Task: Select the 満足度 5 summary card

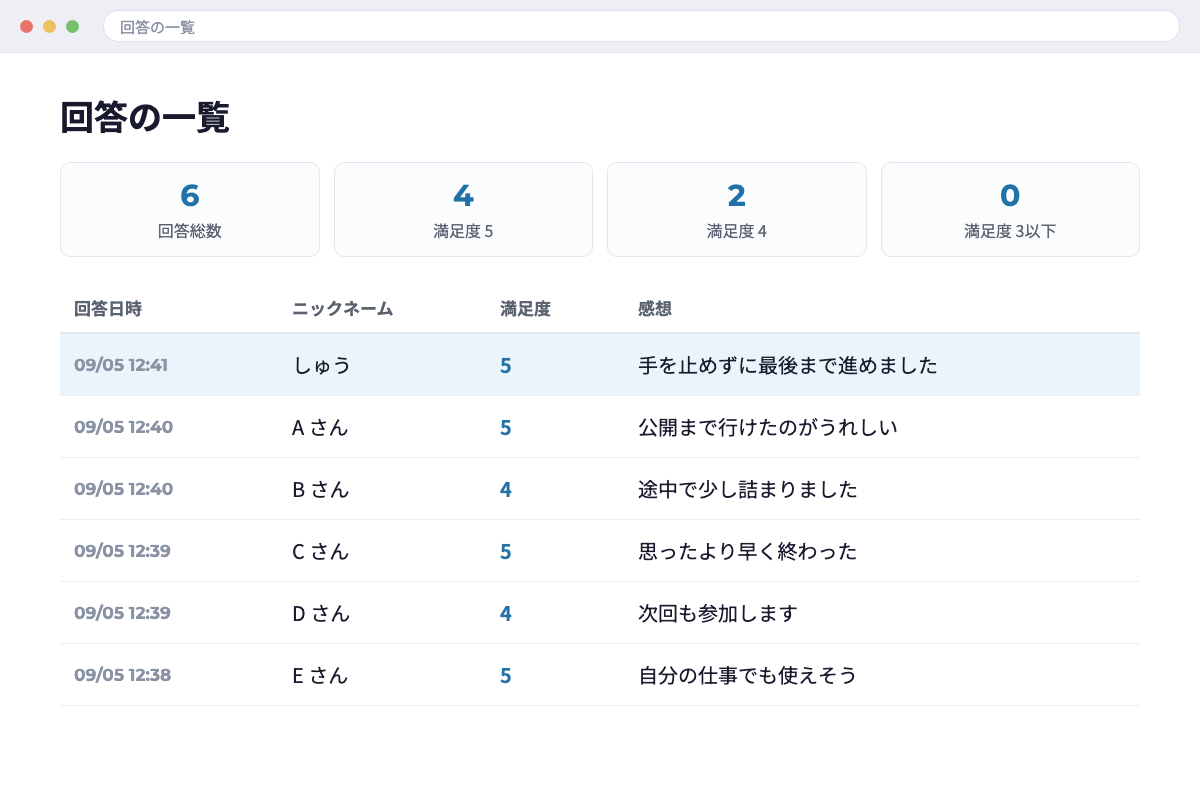Action: point(463,210)
